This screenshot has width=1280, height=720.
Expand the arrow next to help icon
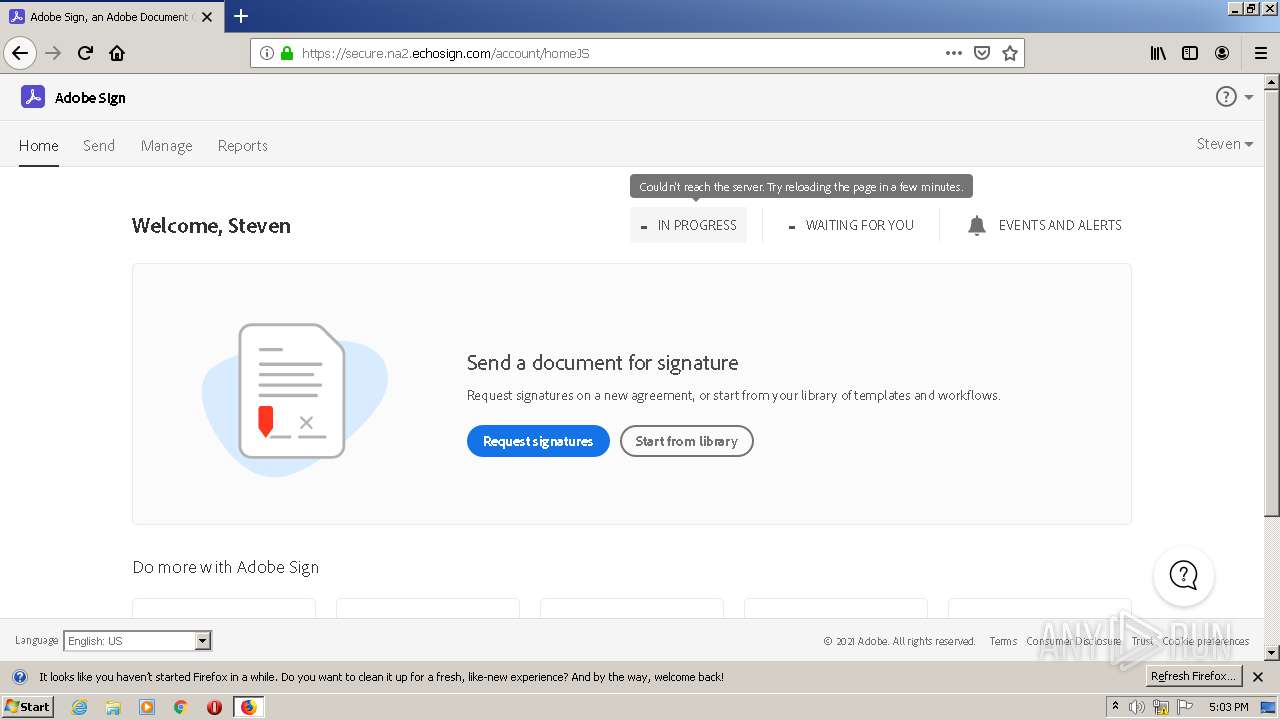pos(1249,98)
